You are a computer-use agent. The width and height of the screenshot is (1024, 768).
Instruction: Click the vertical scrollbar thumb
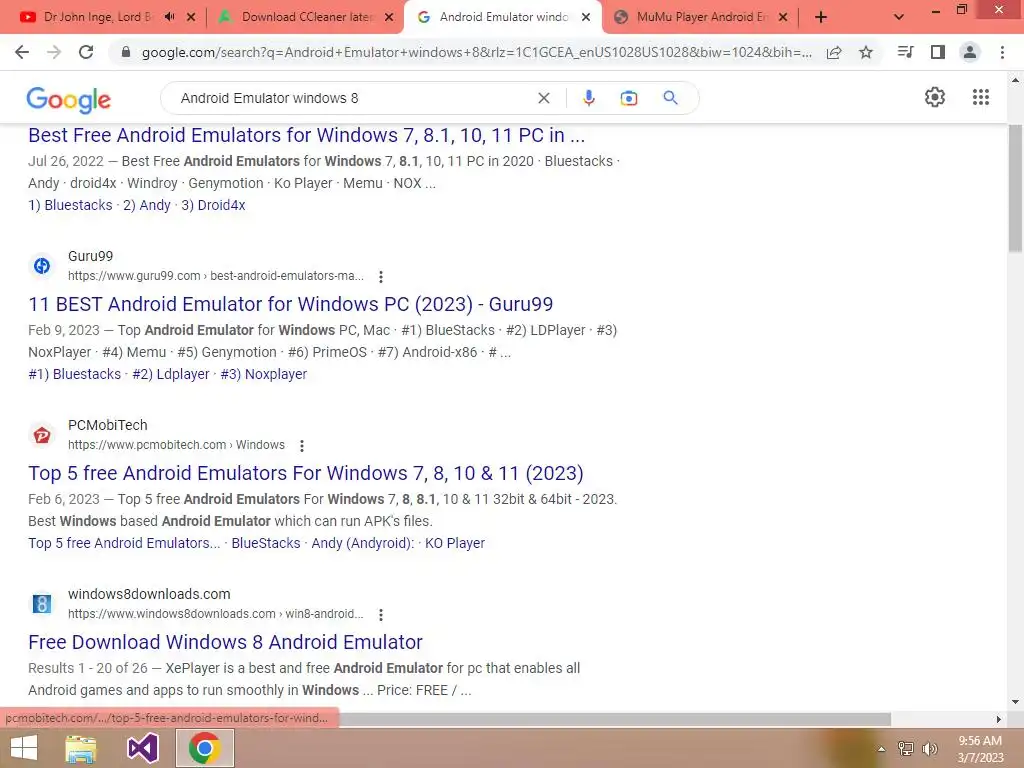[1015, 188]
